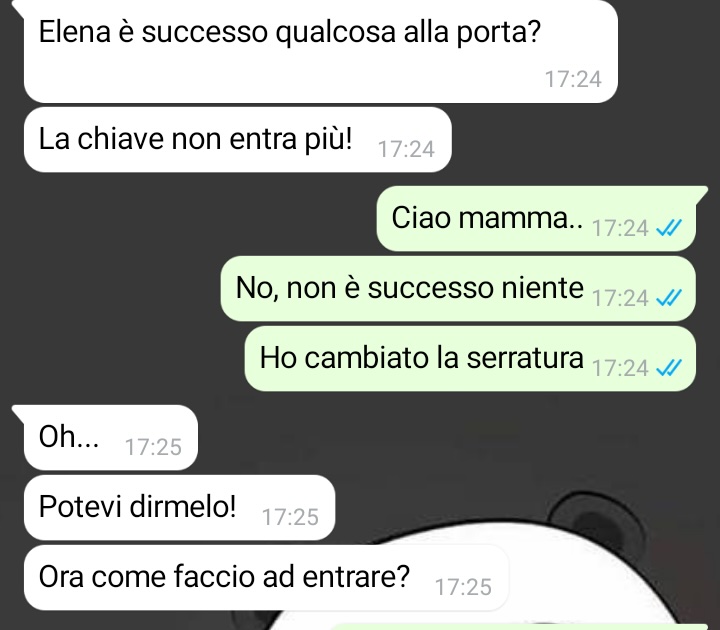Click 17:25 time on 'Ora come faccio ad entrare?'
720x630 pixels.
click(x=463, y=587)
